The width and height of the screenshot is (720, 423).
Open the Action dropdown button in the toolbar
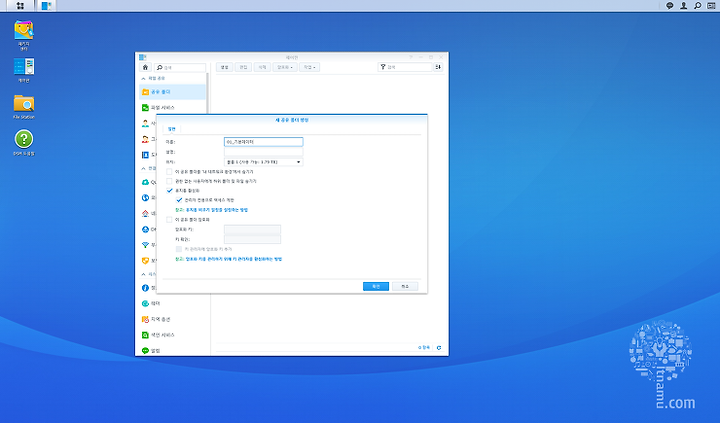[x=309, y=67]
